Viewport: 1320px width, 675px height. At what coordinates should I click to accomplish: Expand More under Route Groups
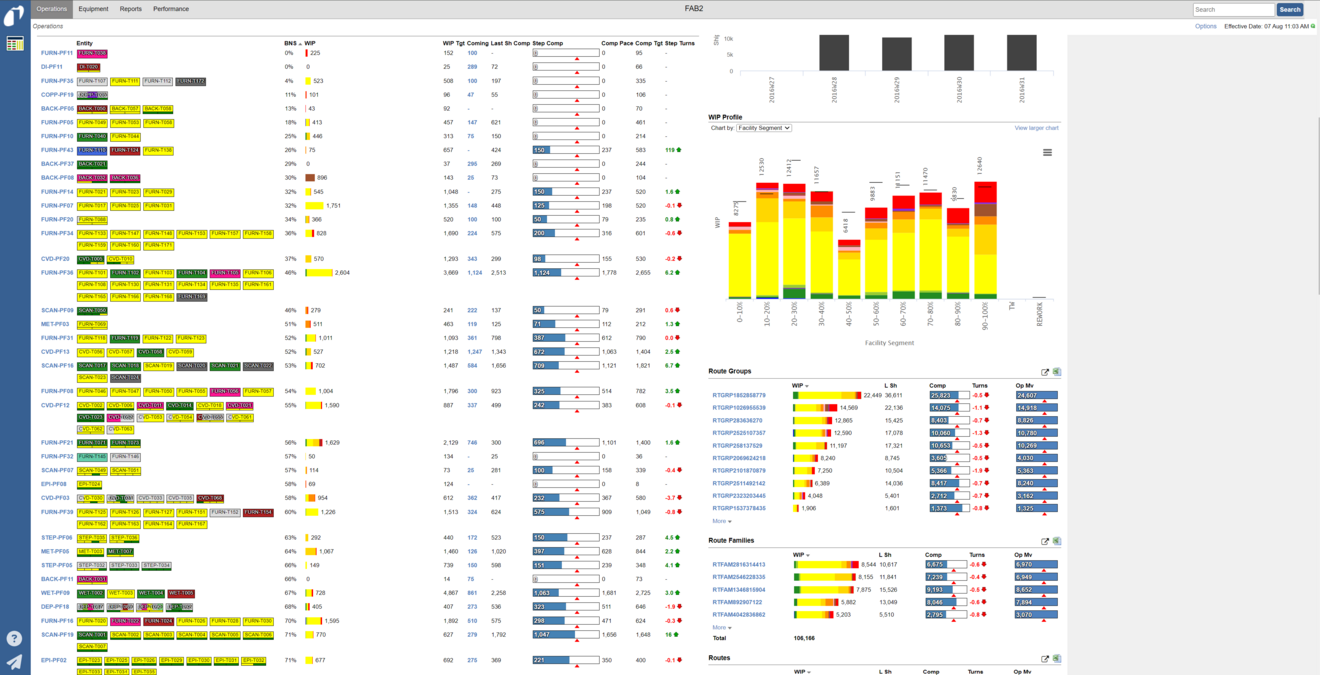(718, 521)
